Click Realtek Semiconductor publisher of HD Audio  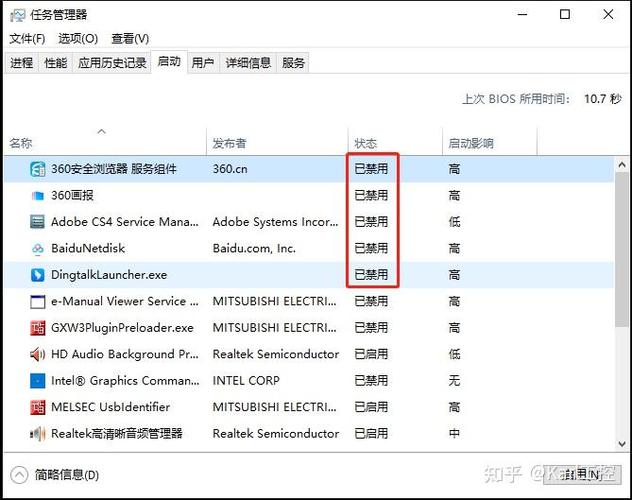[276, 354]
